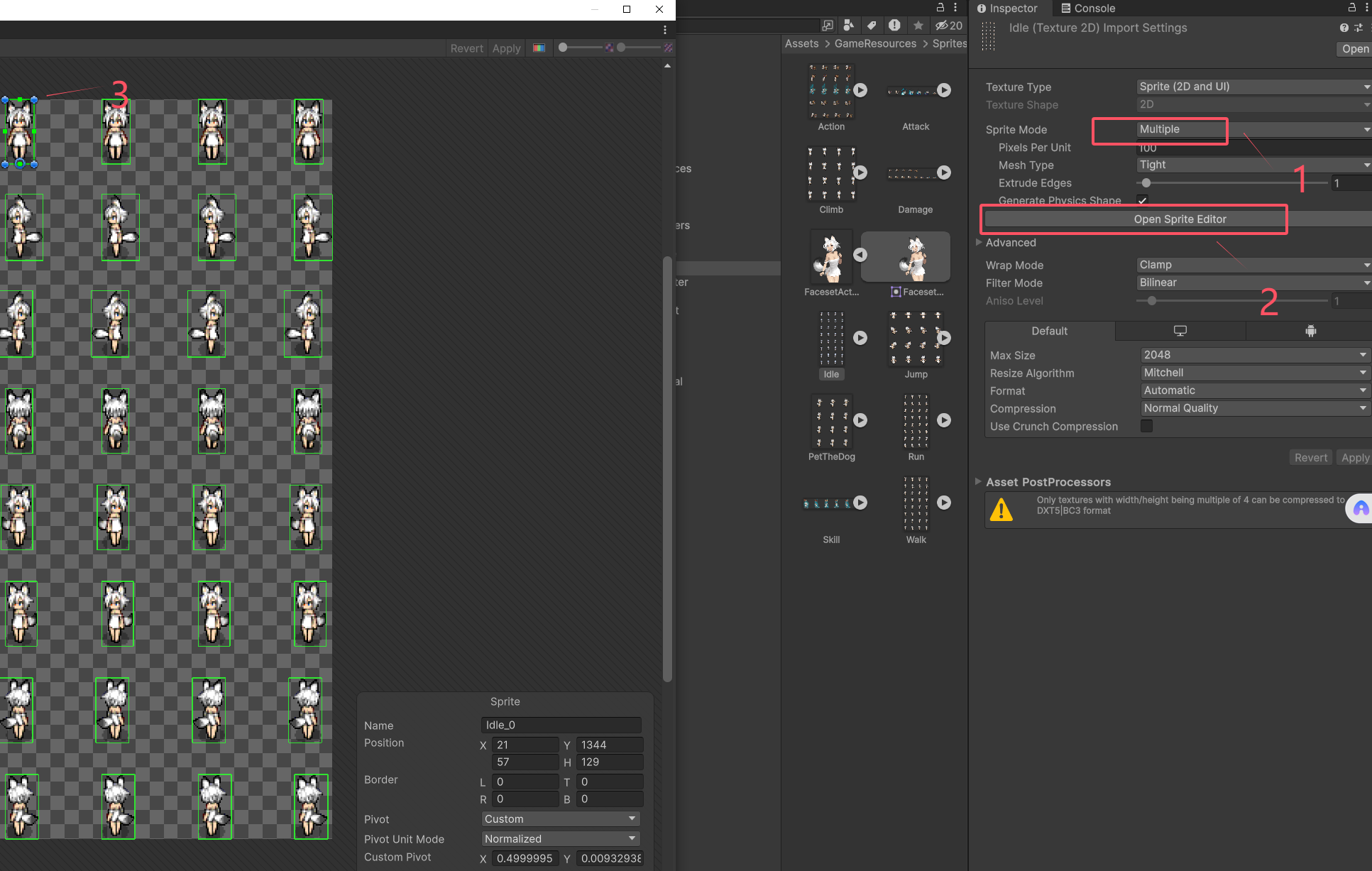The width and height of the screenshot is (1372, 871).
Task: Switch to the Console tab
Action: [x=1088, y=9]
